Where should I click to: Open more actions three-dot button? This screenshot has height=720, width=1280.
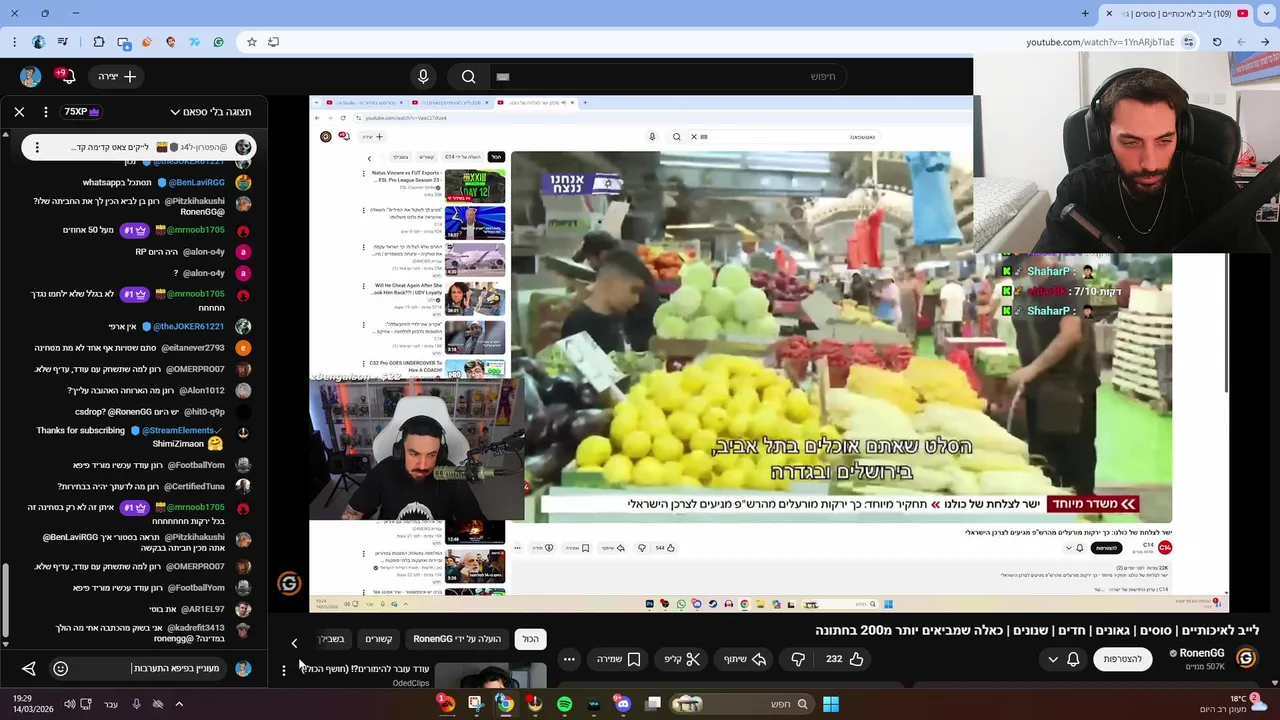[569, 659]
